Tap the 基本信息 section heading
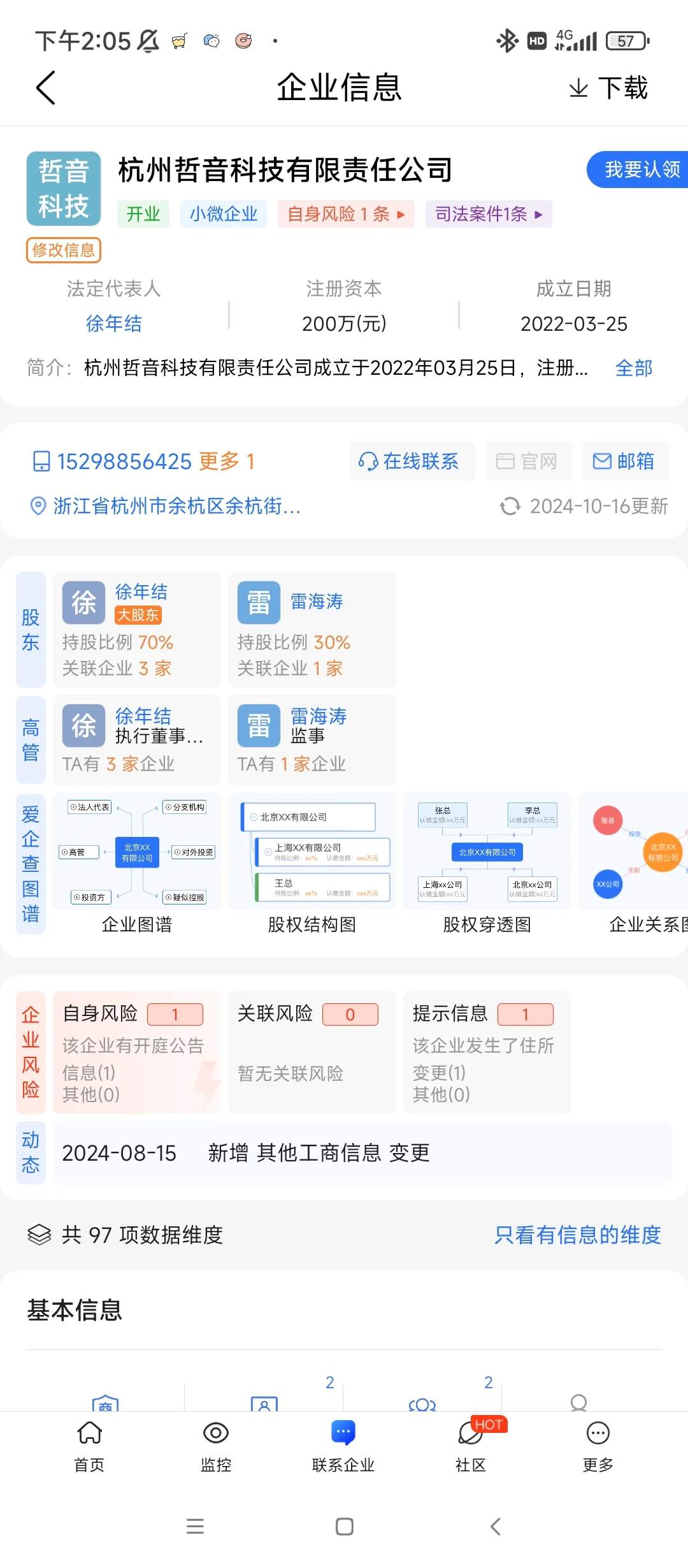Image resolution: width=688 pixels, height=1568 pixels. (75, 1310)
